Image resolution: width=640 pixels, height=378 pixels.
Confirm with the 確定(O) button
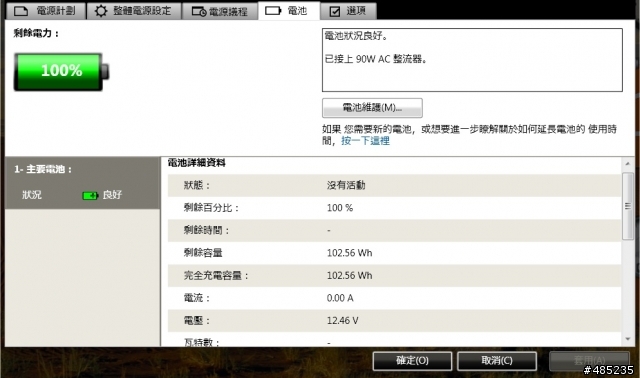[412, 361]
